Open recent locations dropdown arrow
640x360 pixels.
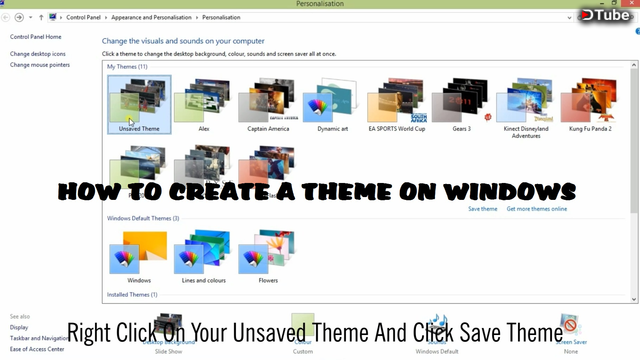pos(30,18)
